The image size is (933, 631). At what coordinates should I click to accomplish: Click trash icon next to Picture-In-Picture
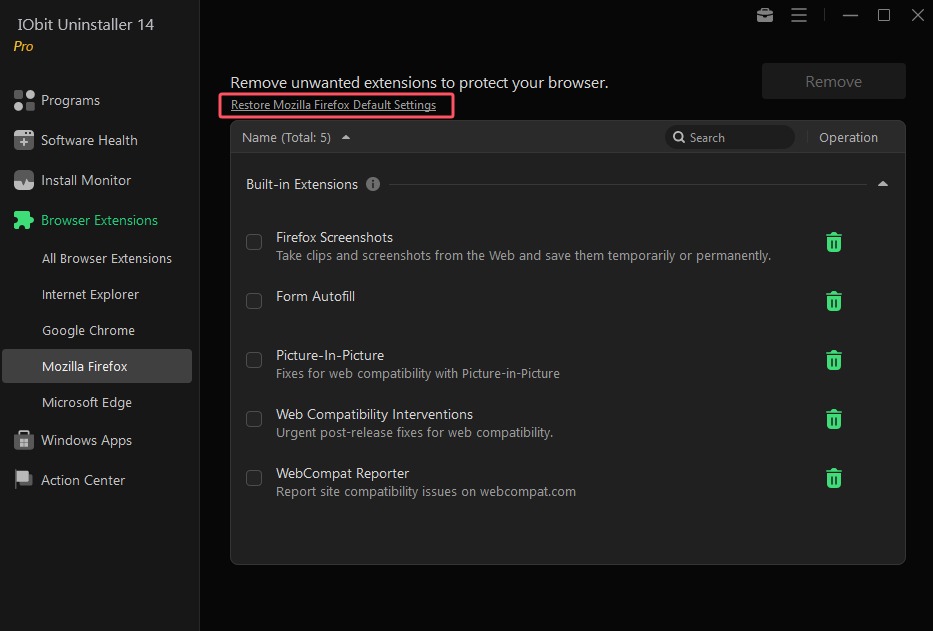tap(833, 360)
